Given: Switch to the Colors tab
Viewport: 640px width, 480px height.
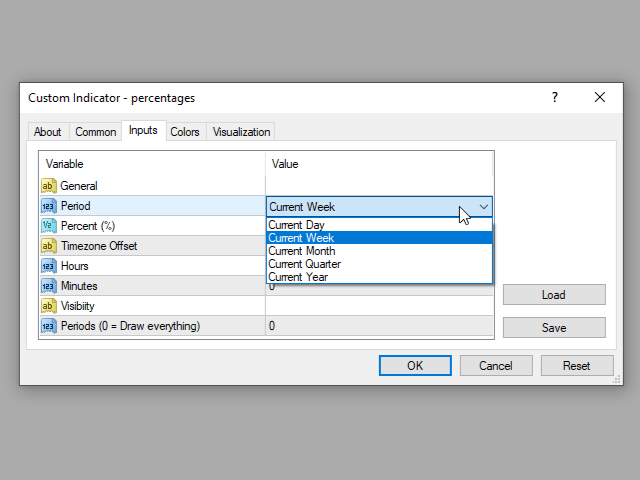Looking at the screenshot, I should click(x=185, y=132).
